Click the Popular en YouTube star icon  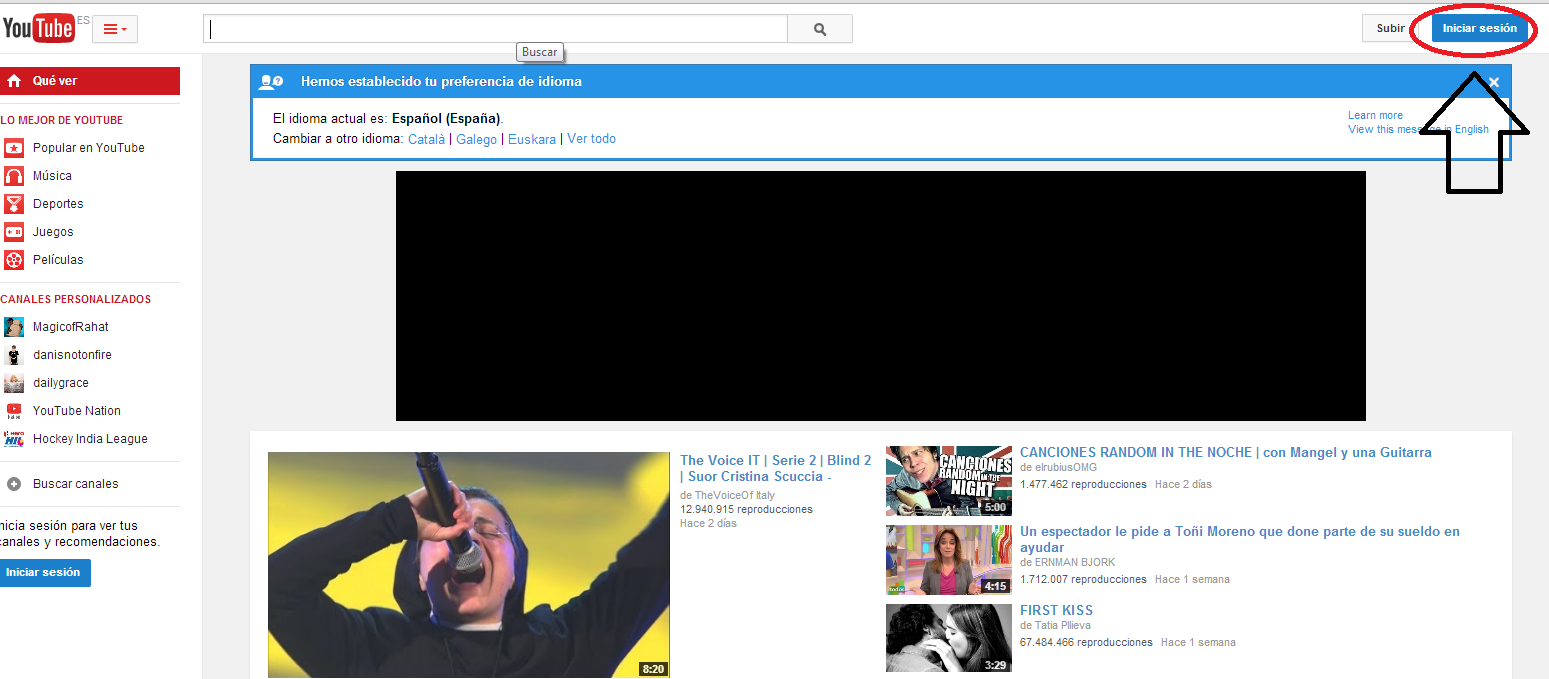click(14, 148)
